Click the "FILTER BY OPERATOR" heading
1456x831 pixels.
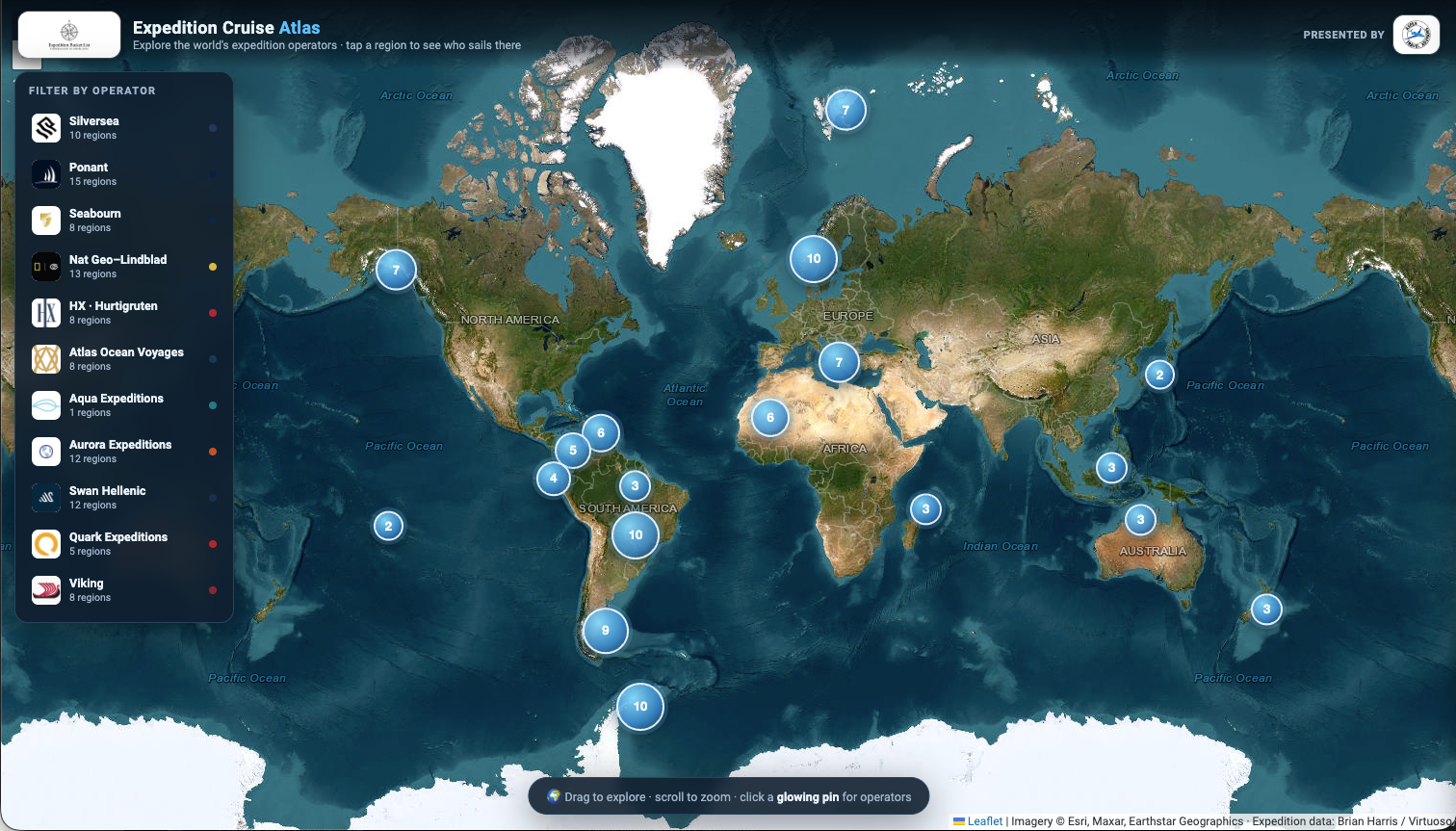pyautogui.click(x=92, y=91)
